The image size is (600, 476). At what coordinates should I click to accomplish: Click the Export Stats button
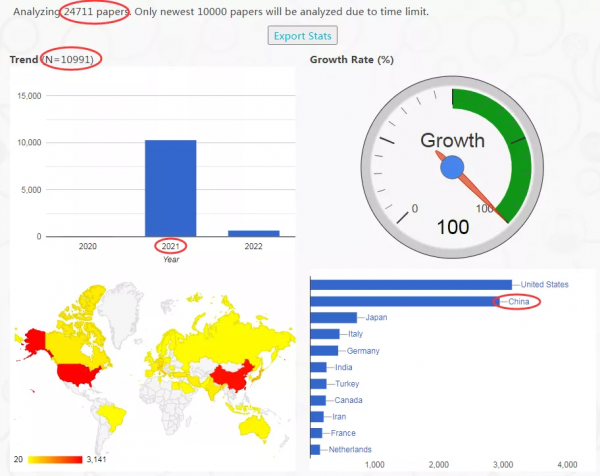pyautogui.click(x=303, y=36)
